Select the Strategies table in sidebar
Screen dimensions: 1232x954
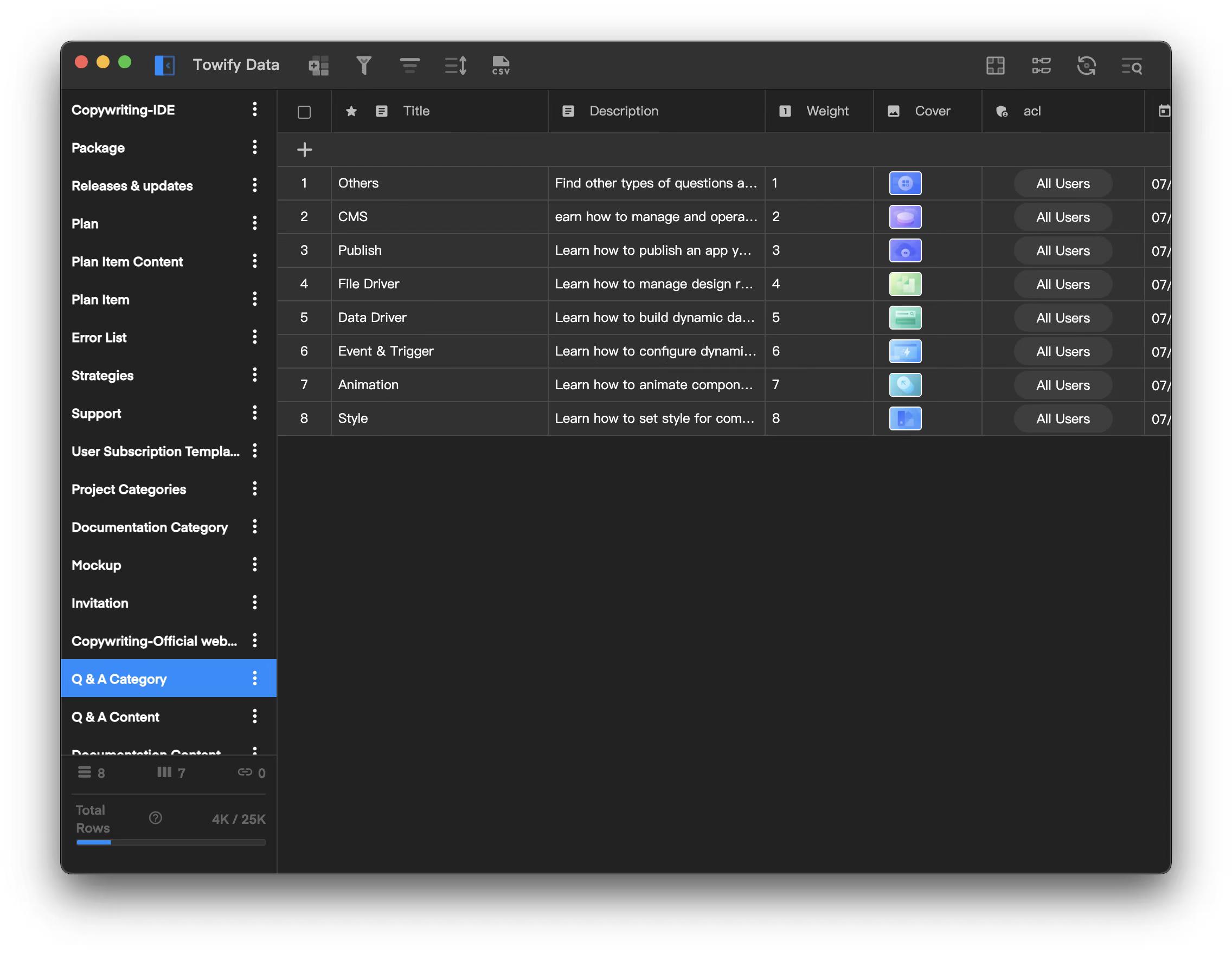coord(169,376)
